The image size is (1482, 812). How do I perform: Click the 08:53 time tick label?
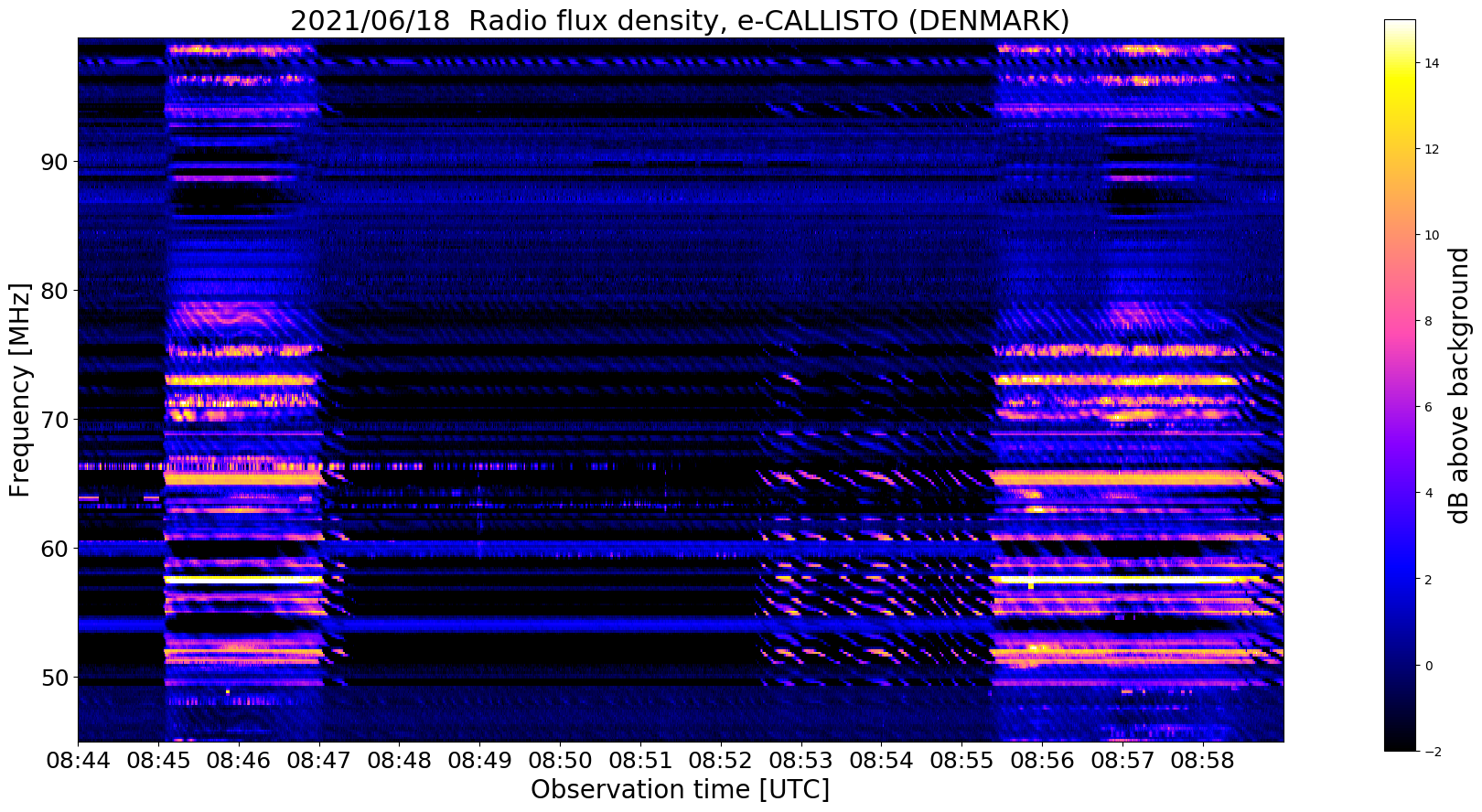[x=801, y=760]
